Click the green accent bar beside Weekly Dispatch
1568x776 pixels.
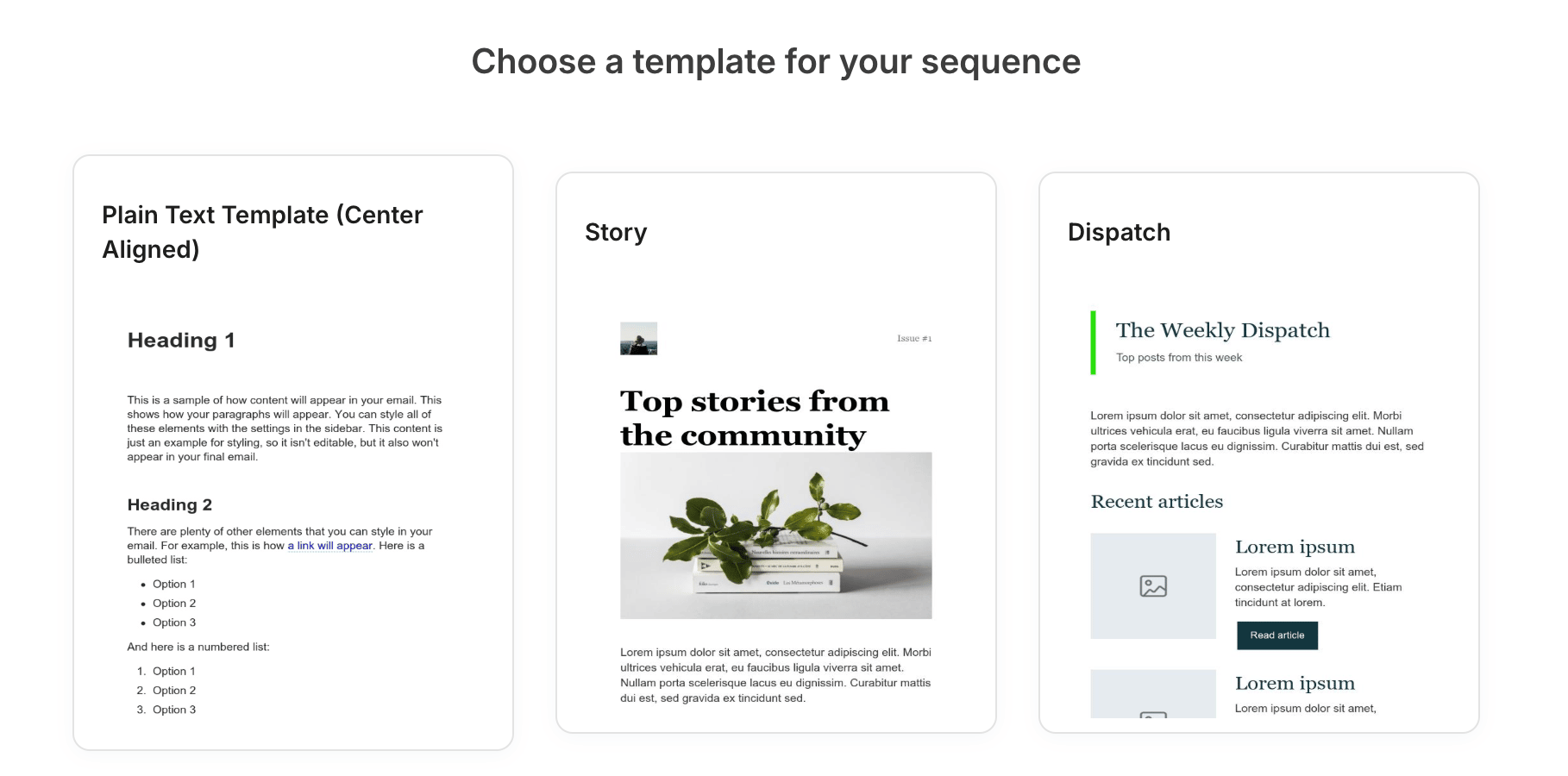pos(1093,343)
